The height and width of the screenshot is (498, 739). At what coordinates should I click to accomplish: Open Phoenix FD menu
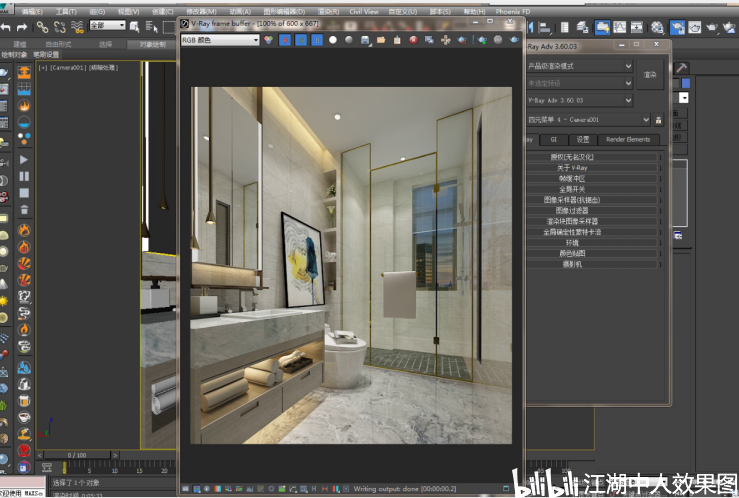coord(513,11)
